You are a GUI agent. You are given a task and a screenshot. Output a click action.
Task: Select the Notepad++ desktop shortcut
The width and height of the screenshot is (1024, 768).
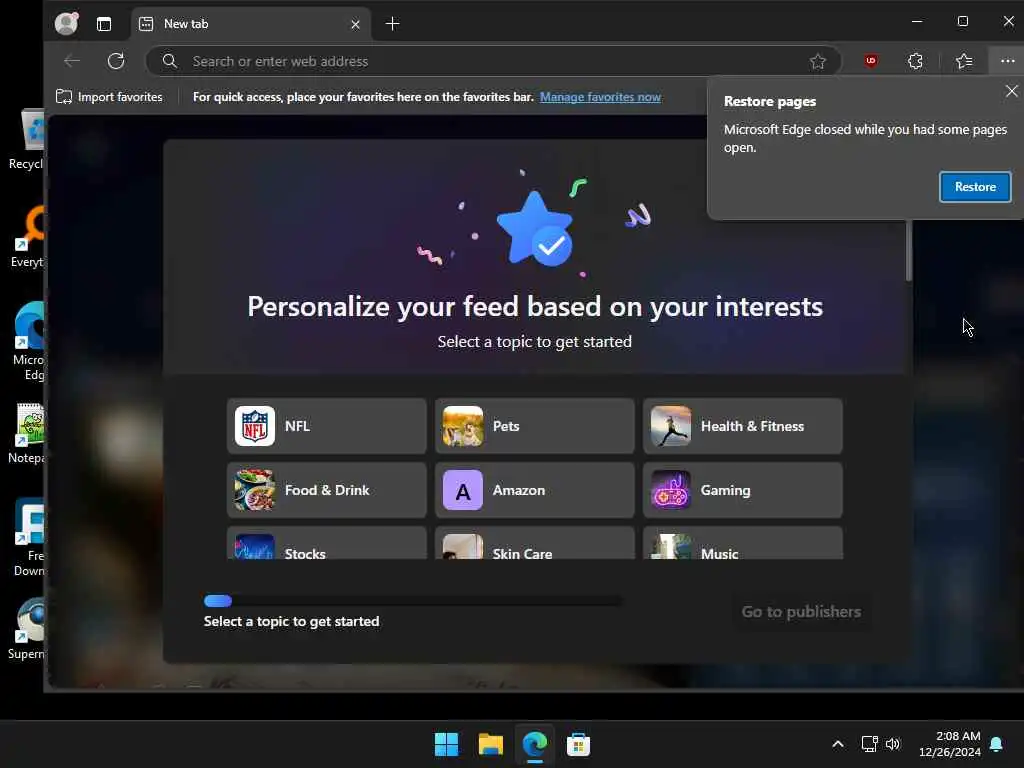click(x=27, y=434)
